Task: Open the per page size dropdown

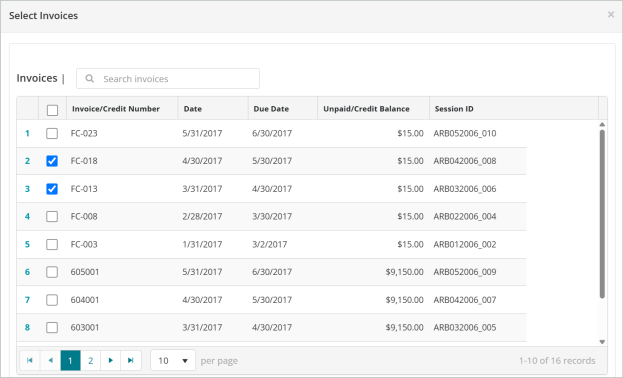Action: 173,361
